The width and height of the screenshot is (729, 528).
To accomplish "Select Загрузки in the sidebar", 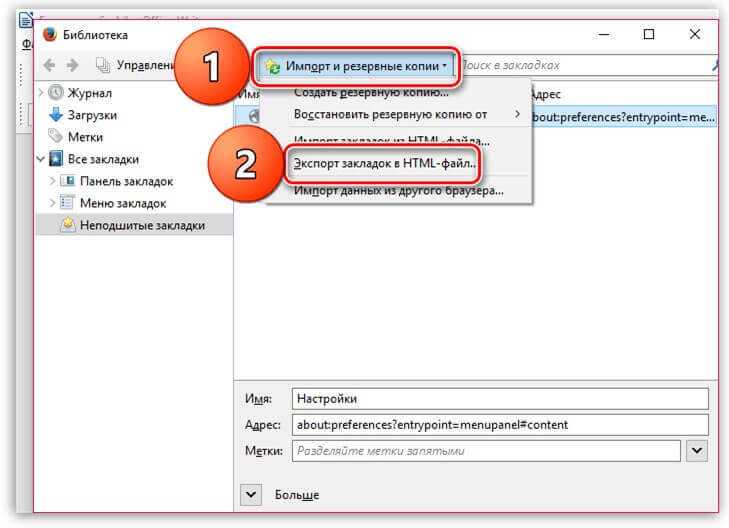I will [92, 115].
